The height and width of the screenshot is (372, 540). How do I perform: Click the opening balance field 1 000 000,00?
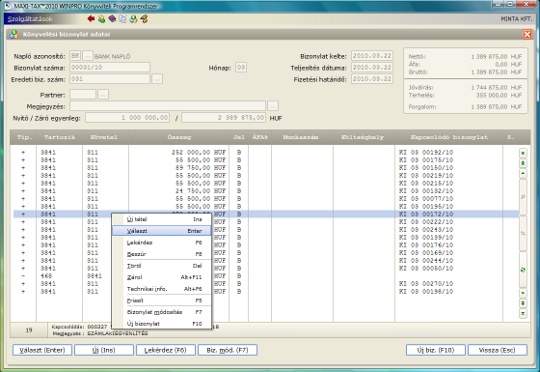click(127, 118)
